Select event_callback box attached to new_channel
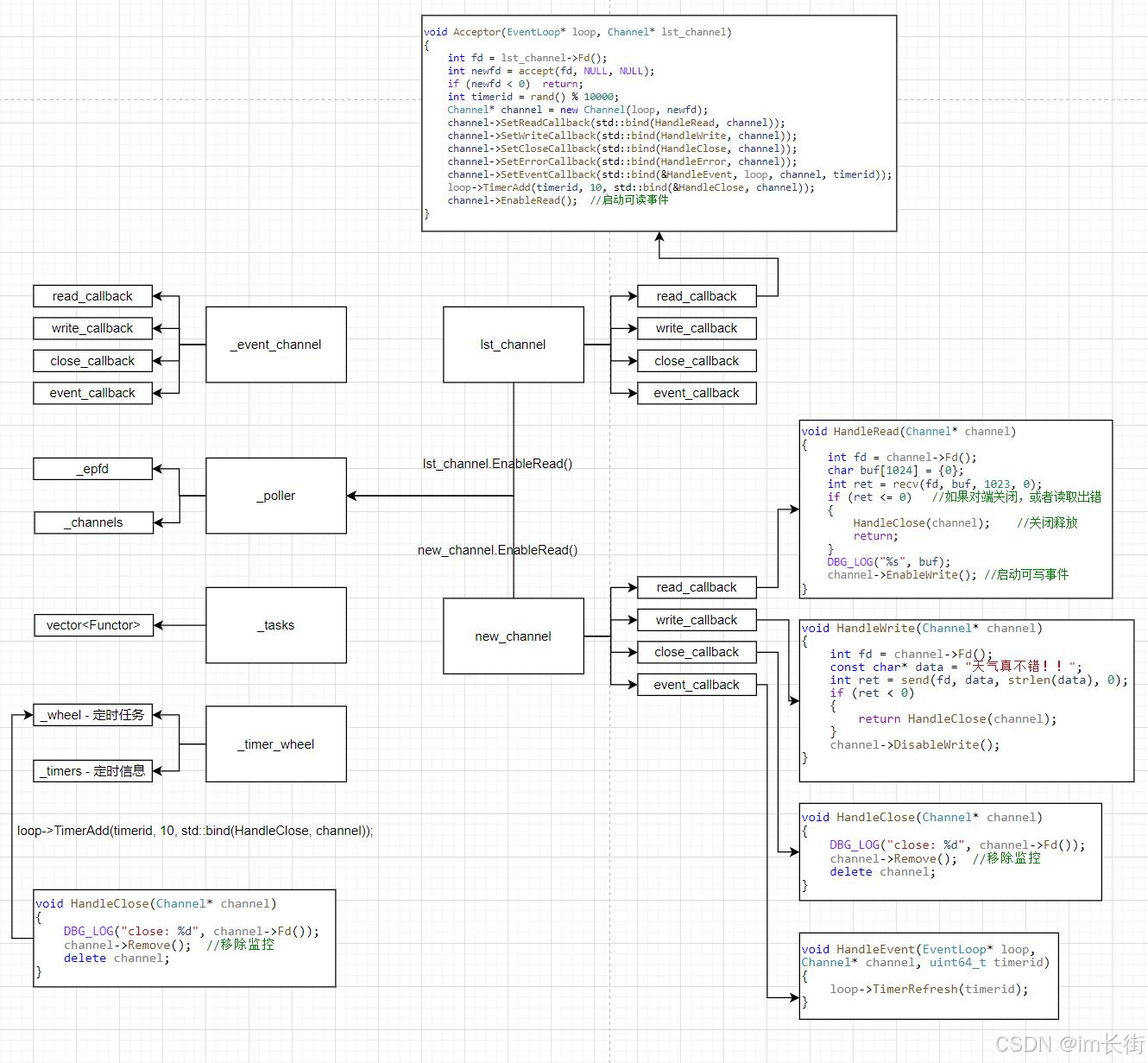The height and width of the screenshot is (1063, 1148). (697, 685)
